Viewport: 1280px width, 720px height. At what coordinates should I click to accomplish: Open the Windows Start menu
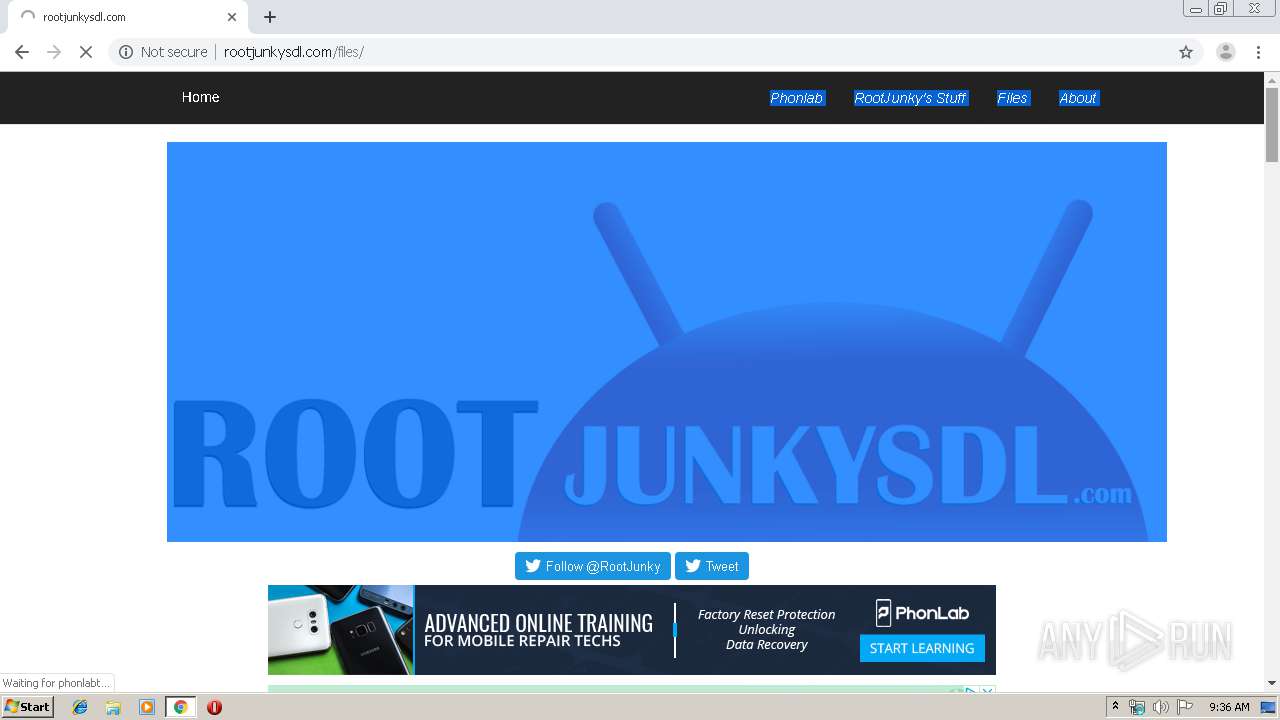pyautogui.click(x=28, y=707)
